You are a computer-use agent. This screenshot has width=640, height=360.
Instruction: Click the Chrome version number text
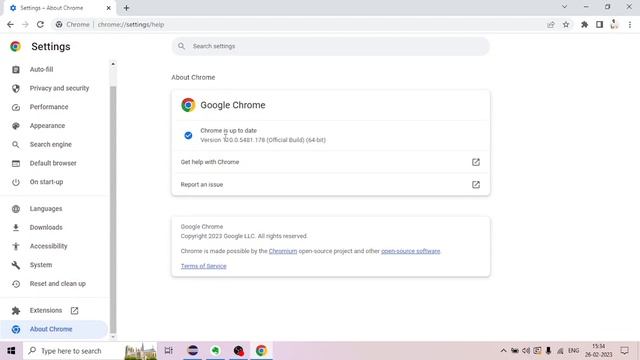[263, 140]
